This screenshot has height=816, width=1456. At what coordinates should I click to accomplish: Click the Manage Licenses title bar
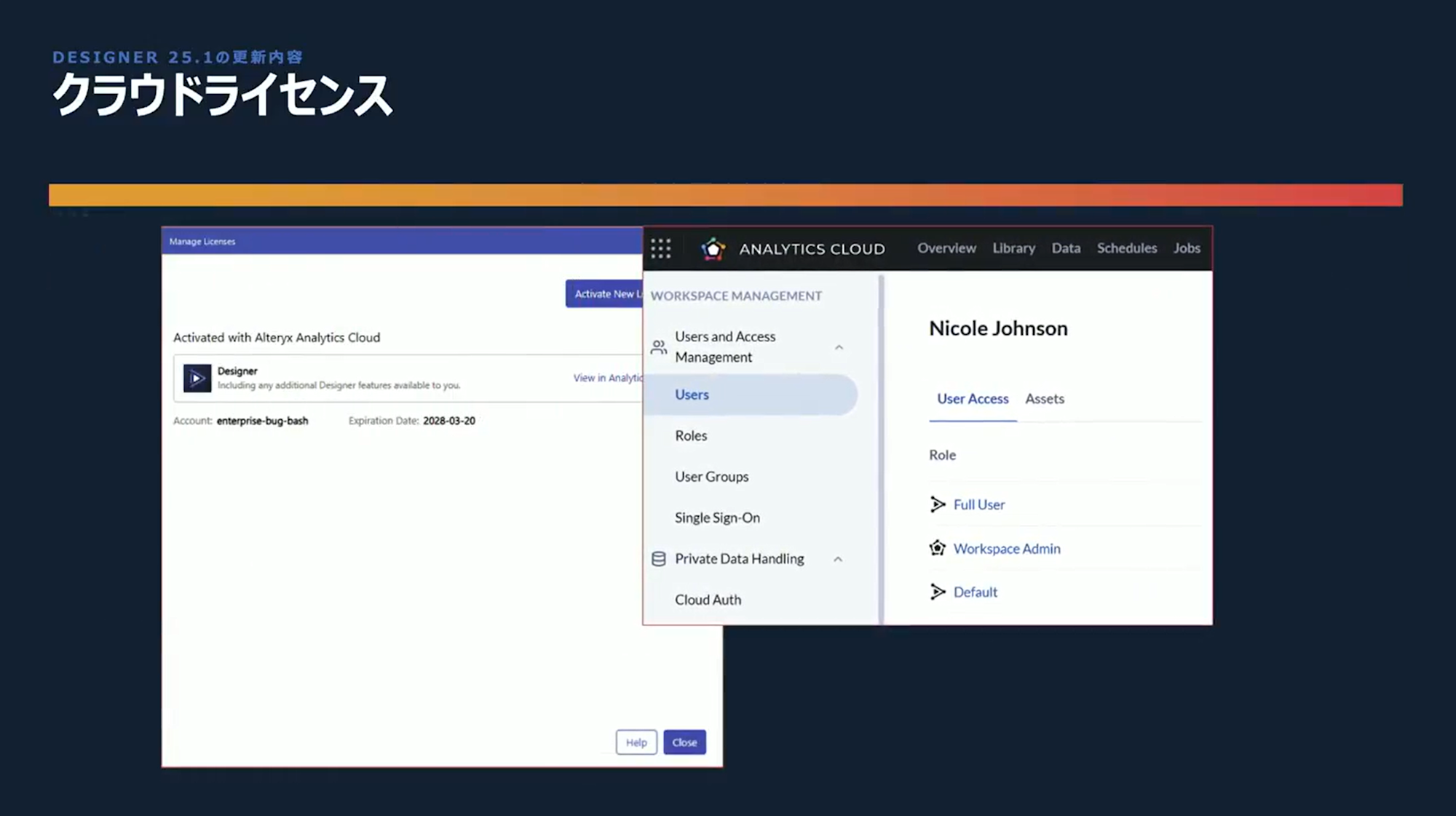pyautogui.click(x=402, y=242)
